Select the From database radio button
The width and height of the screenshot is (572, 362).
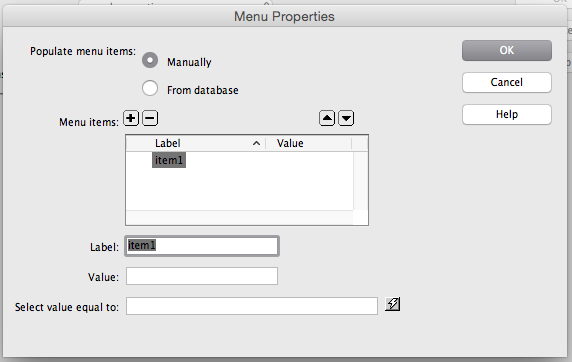click(x=150, y=88)
